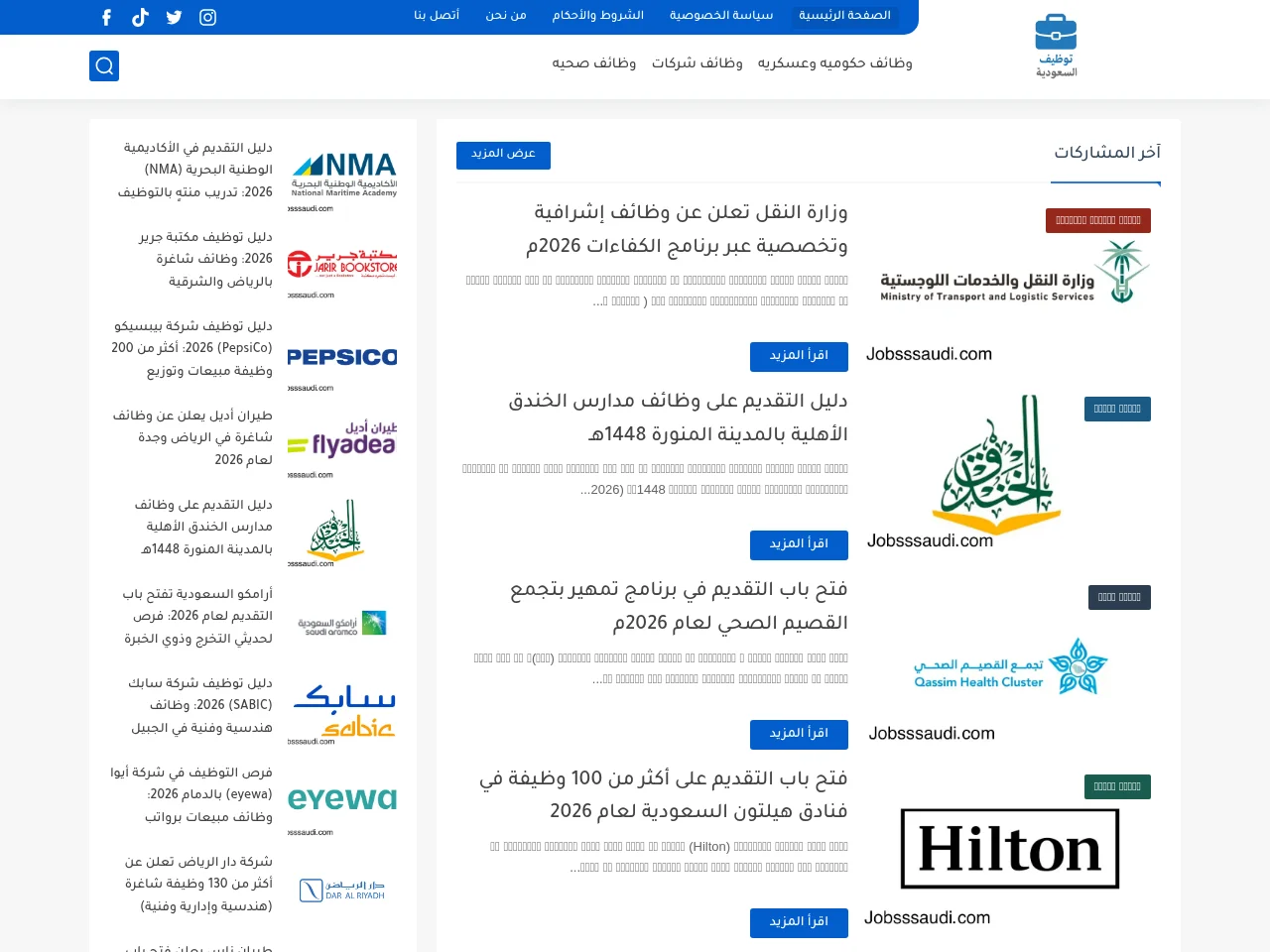Open headline about فنادق هيلتون السعودية

[x=663, y=795]
